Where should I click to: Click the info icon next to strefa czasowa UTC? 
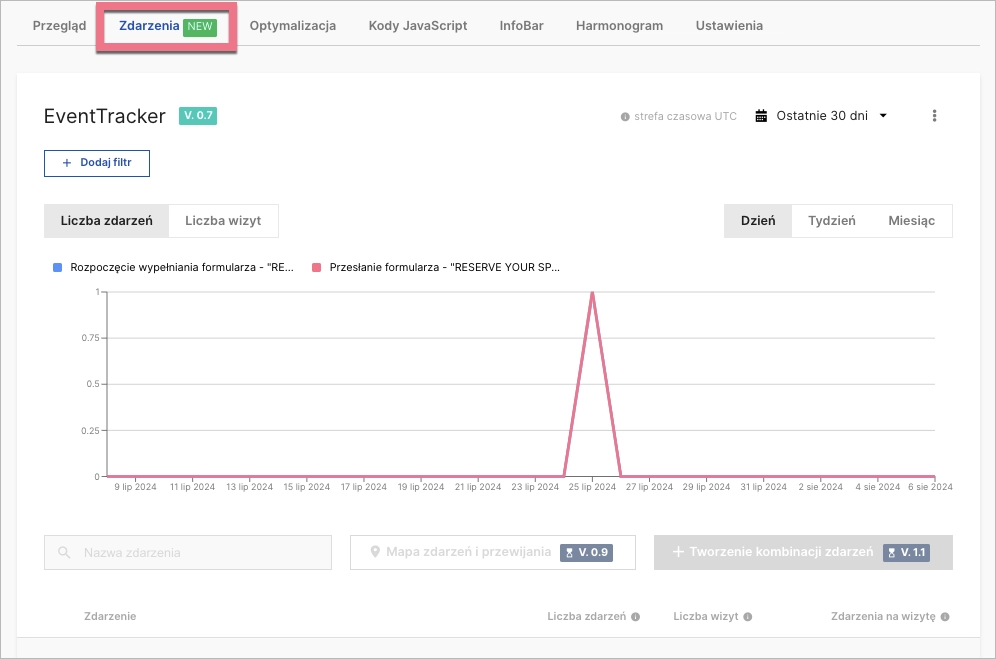click(625, 117)
